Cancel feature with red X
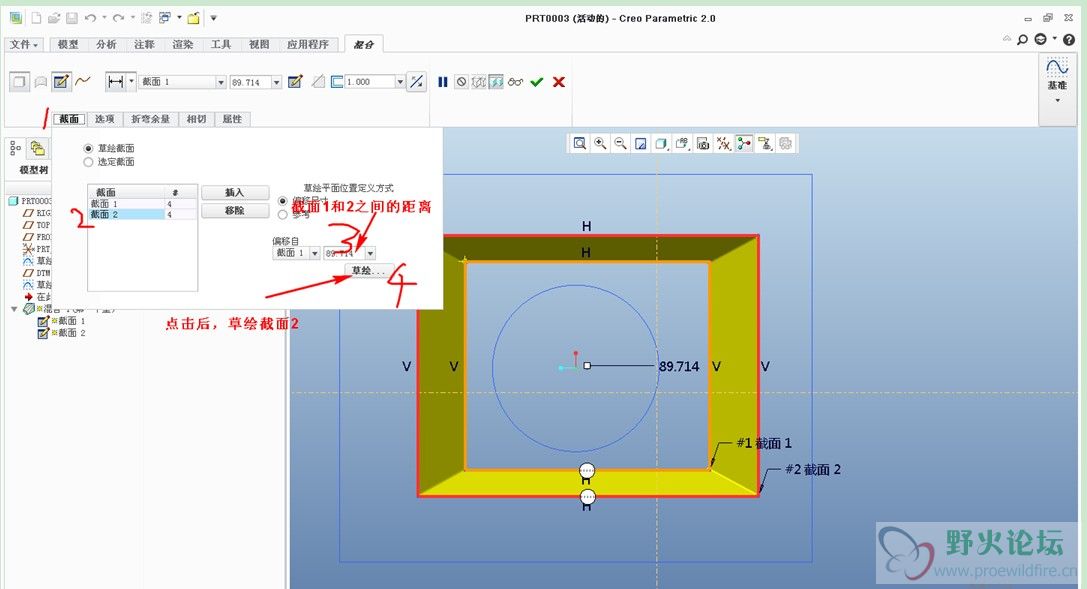The width and height of the screenshot is (1087, 589). pyautogui.click(x=559, y=82)
